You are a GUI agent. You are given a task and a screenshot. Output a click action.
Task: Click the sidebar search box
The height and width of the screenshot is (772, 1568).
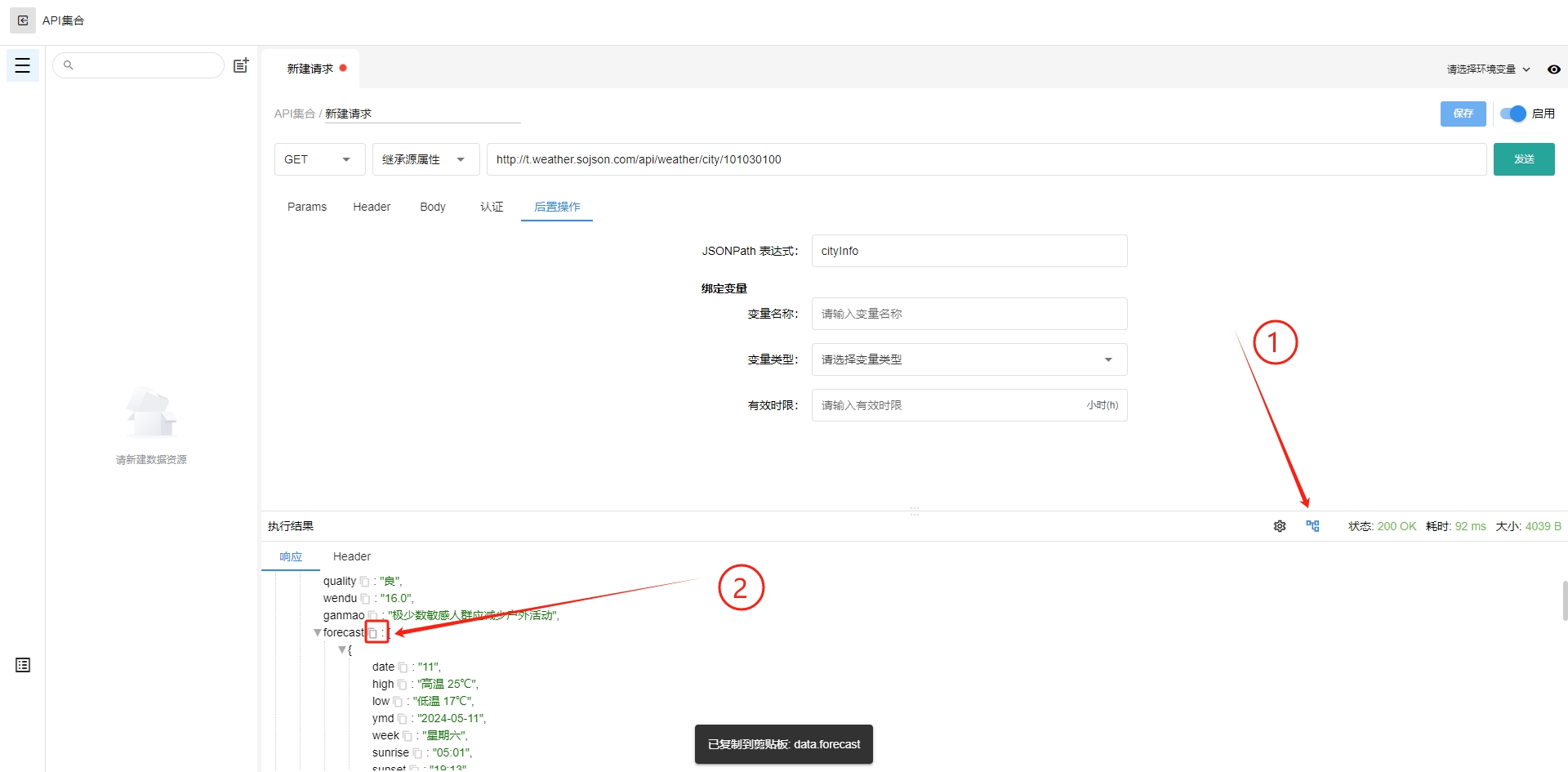[x=138, y=65]
